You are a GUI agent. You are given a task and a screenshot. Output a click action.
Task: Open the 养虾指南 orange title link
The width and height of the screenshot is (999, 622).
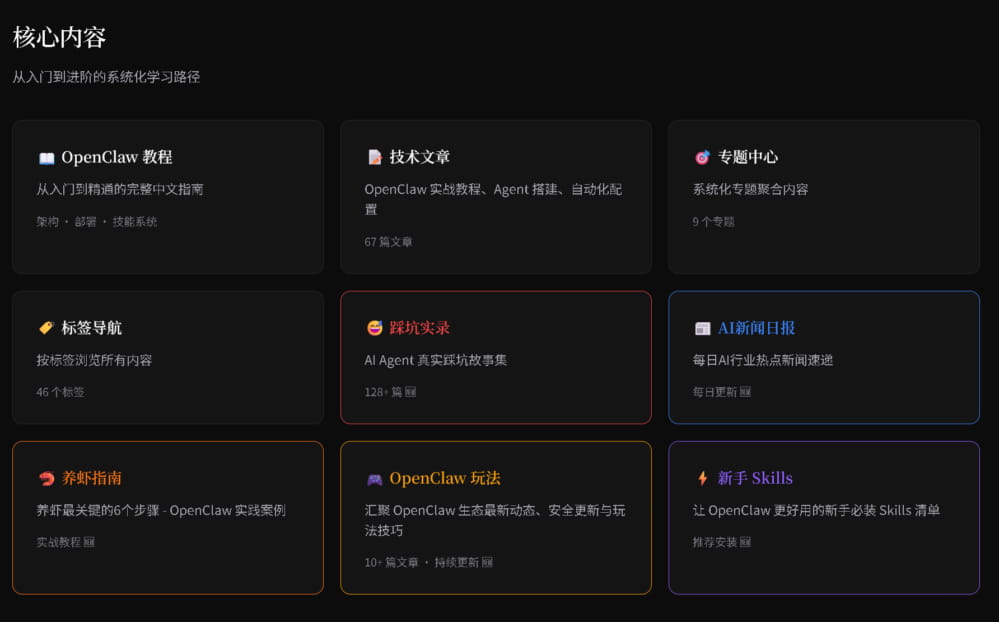click(92, 478)
